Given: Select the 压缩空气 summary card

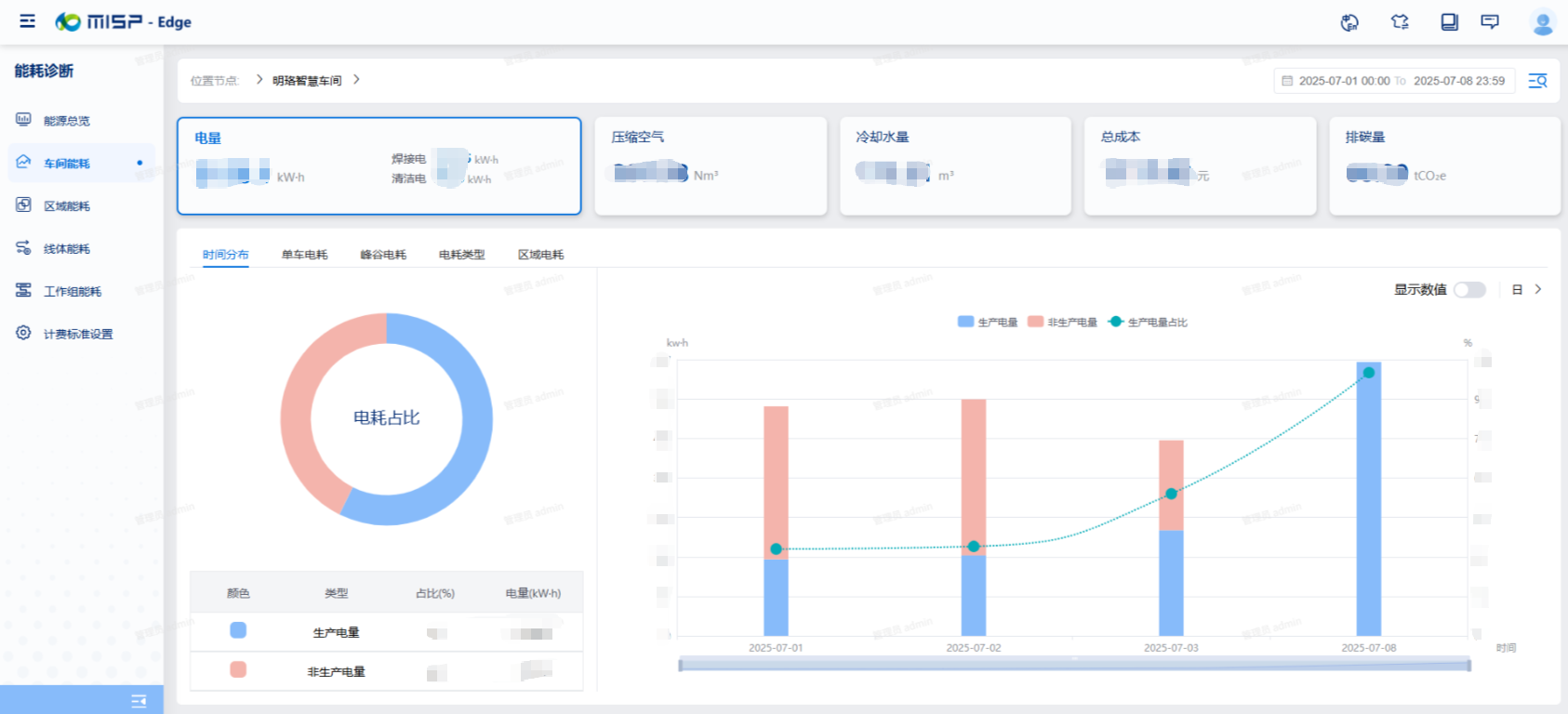Looking at the screenshot, I should (x=711, y=165).
